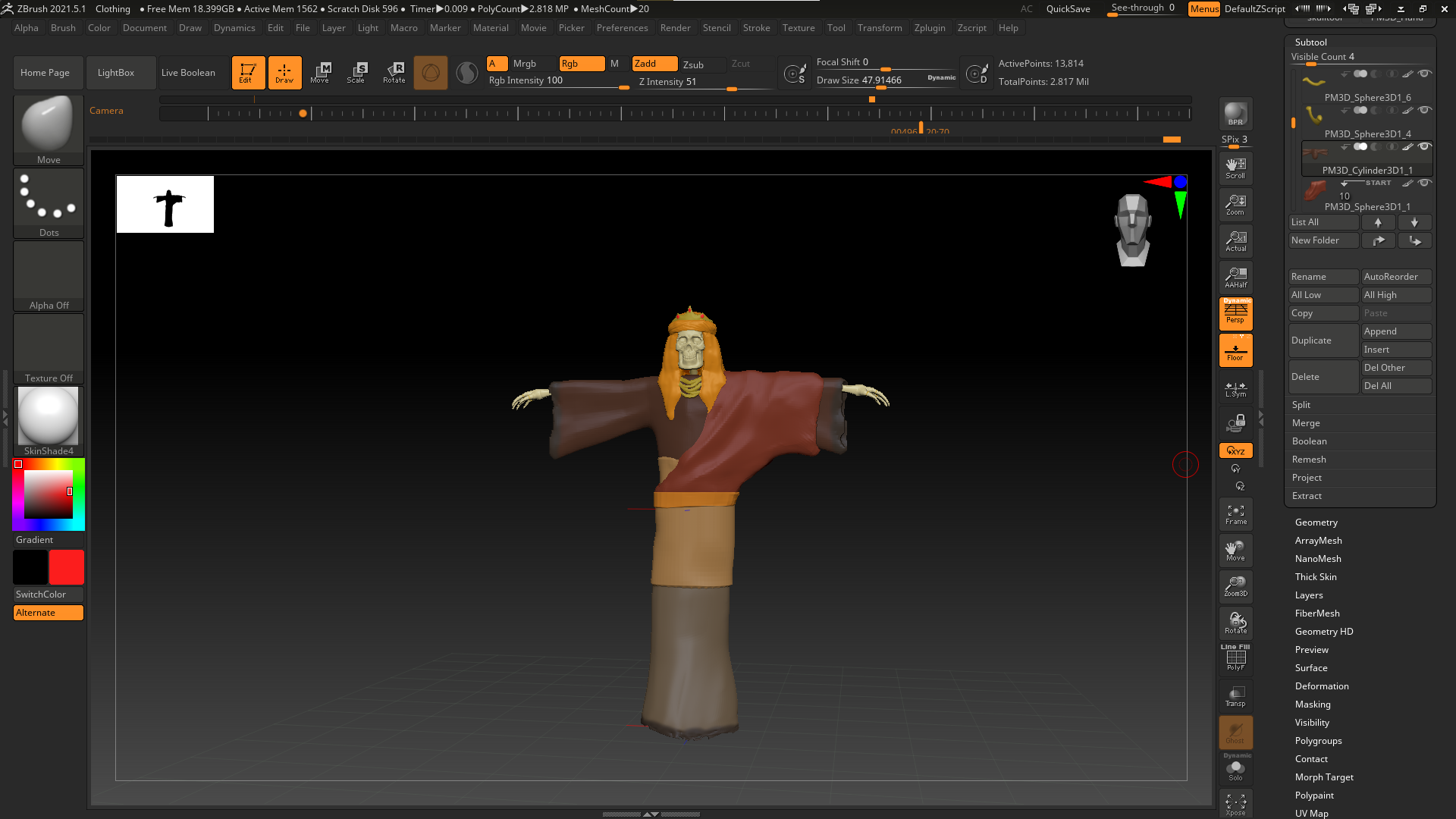Expand the Deformation subpalette

1321,686
